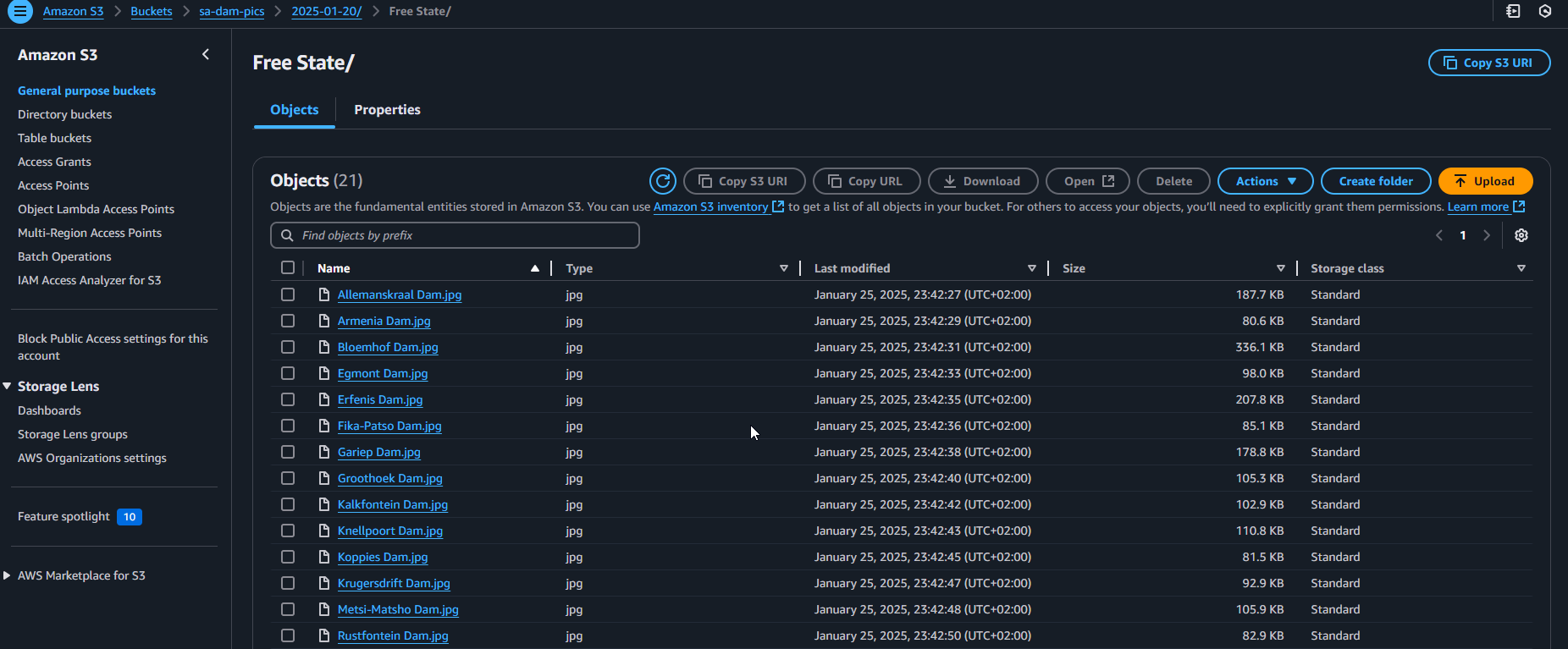Select the checkbox for Krugersdrift Dam.jpg
1568x649 pixels.
[288, 583]
